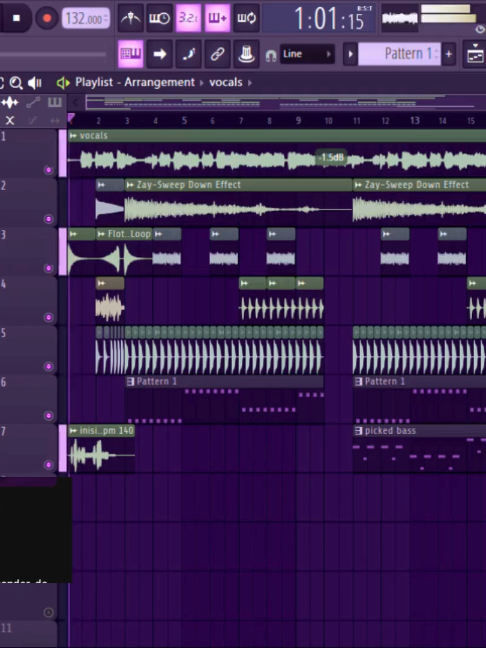
Task: Click the oscilloscope waveform display
Action: [x=399, y=18]
